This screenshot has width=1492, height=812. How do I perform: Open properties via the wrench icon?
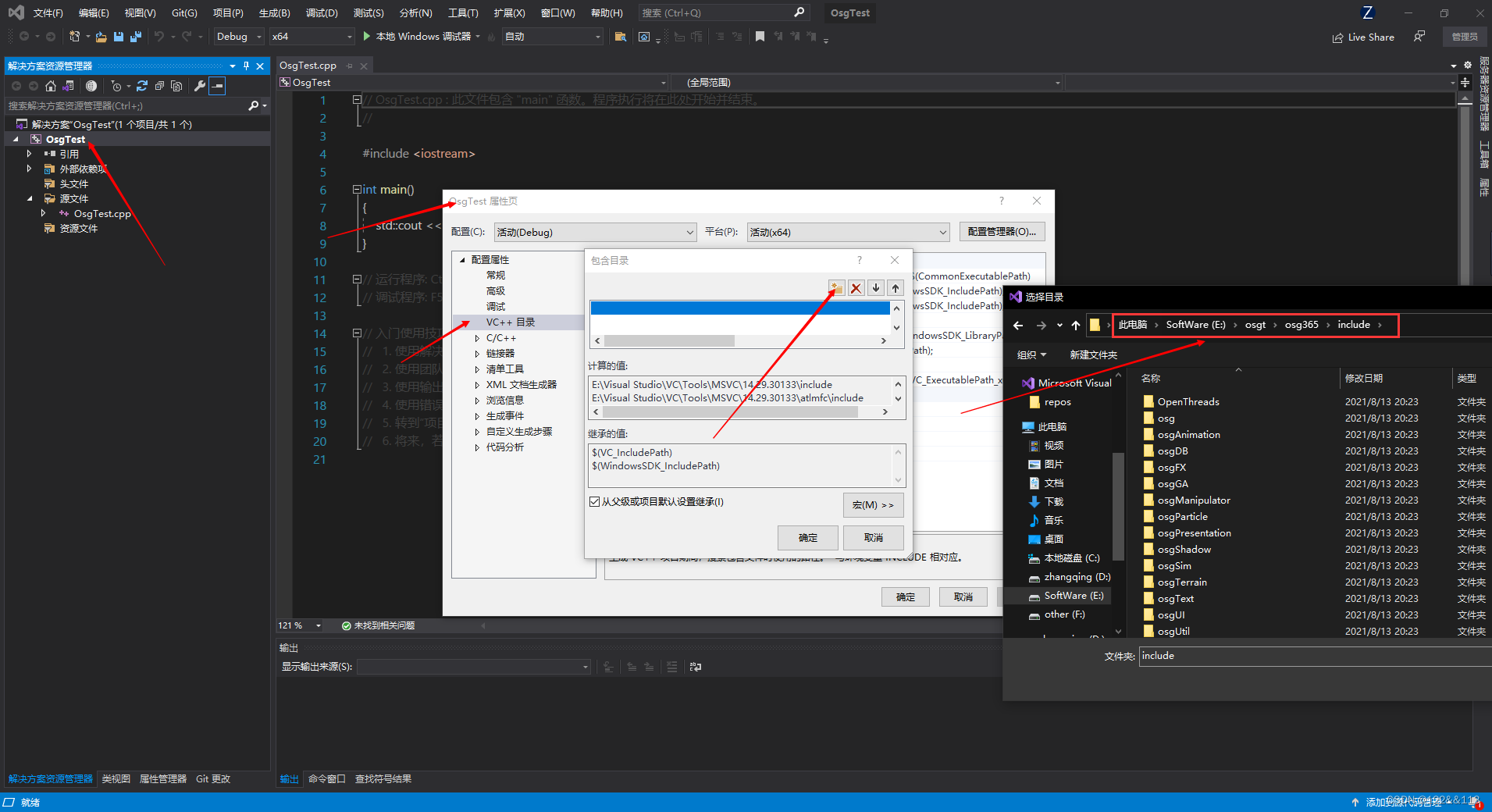pos(200,86)
